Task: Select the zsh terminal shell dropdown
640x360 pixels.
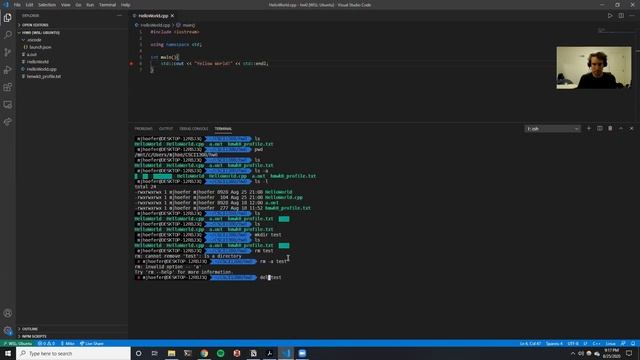Action: click(x=552, y=129)
